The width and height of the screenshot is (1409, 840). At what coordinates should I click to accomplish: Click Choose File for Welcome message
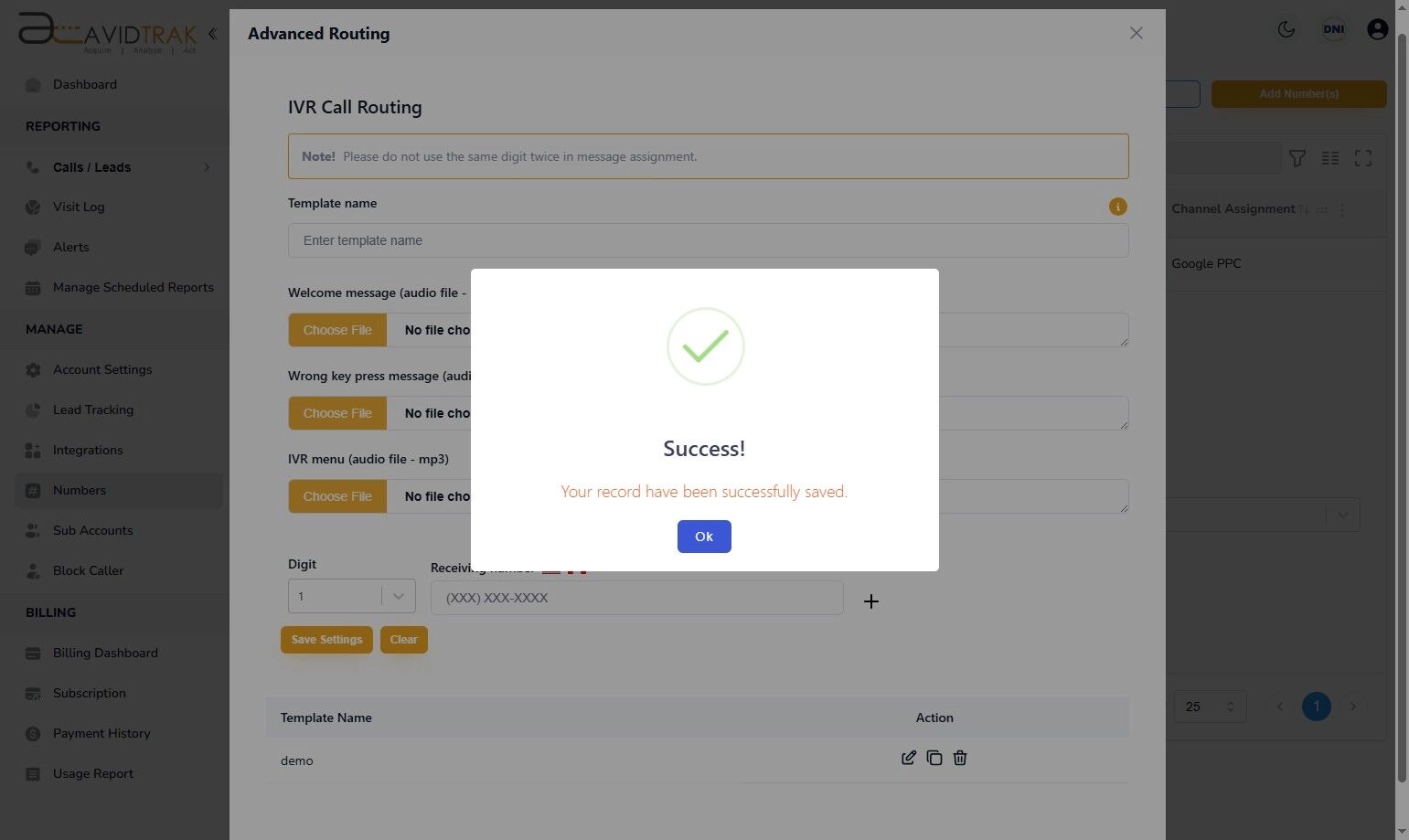pyautogui.click(x=337, y=330)
